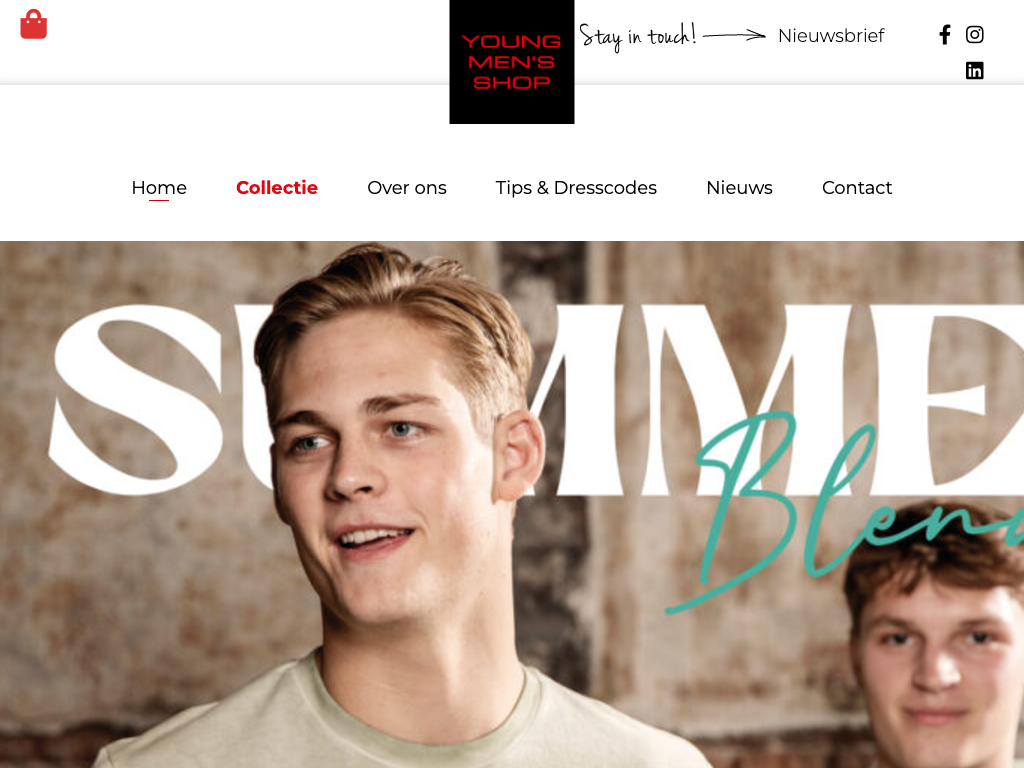Open the Collectie menu

[277, 188]
